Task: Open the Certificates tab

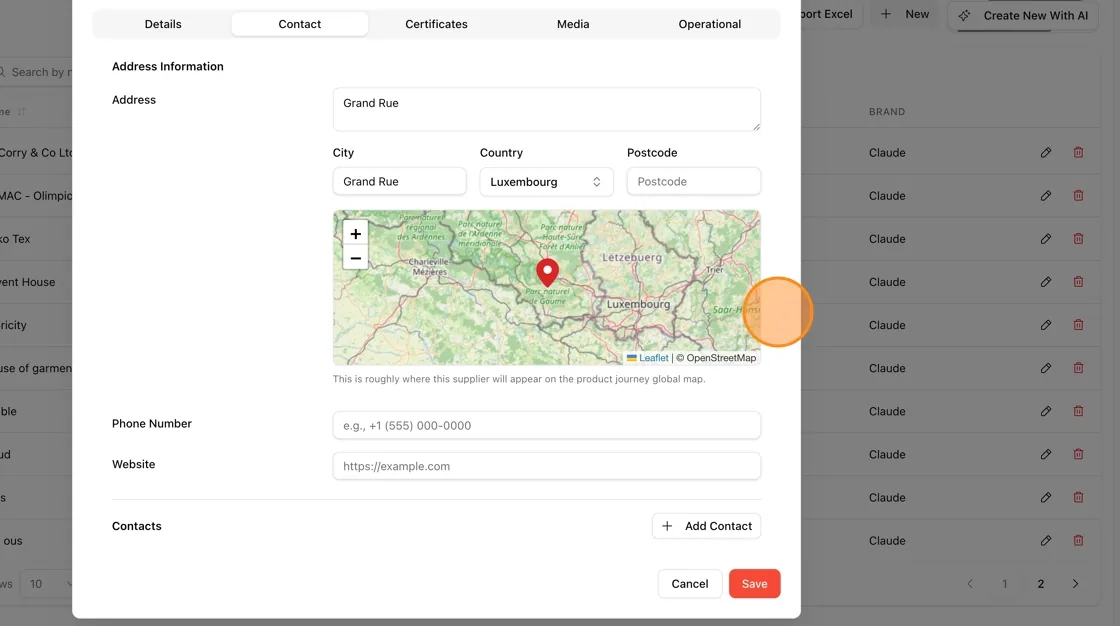Action: click(436, 24)
